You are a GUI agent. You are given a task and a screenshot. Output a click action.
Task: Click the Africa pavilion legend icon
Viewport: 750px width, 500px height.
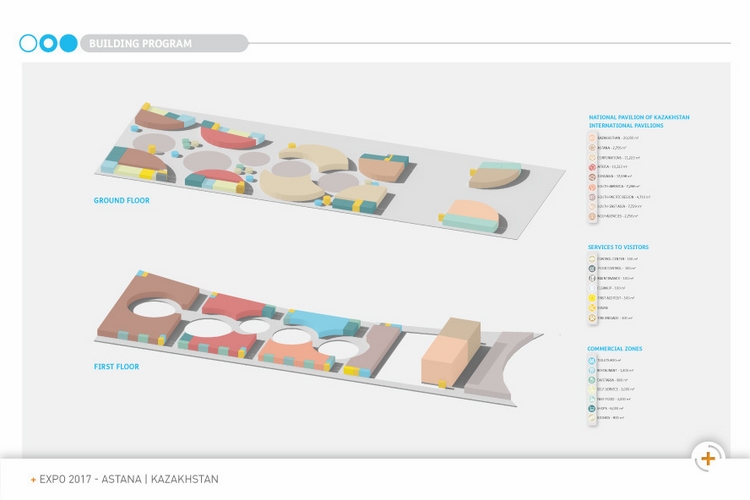pyautogui.click(x=592, y=167)
